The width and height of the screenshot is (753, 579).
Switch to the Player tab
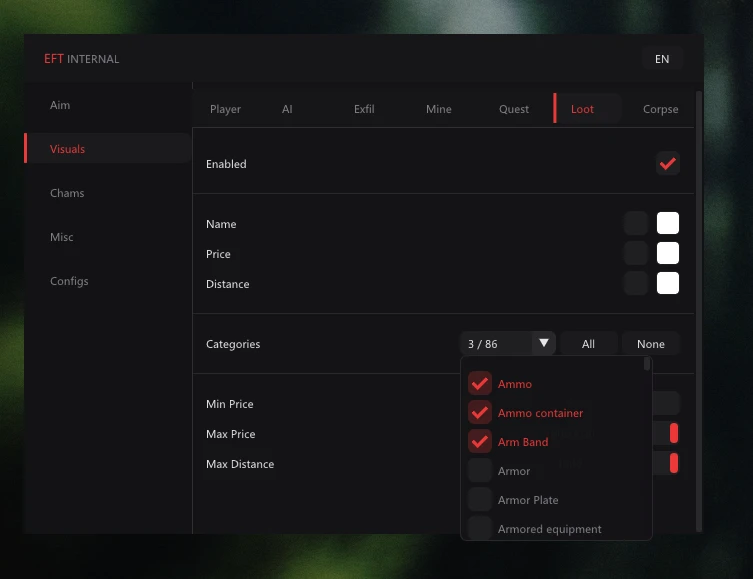225,109
